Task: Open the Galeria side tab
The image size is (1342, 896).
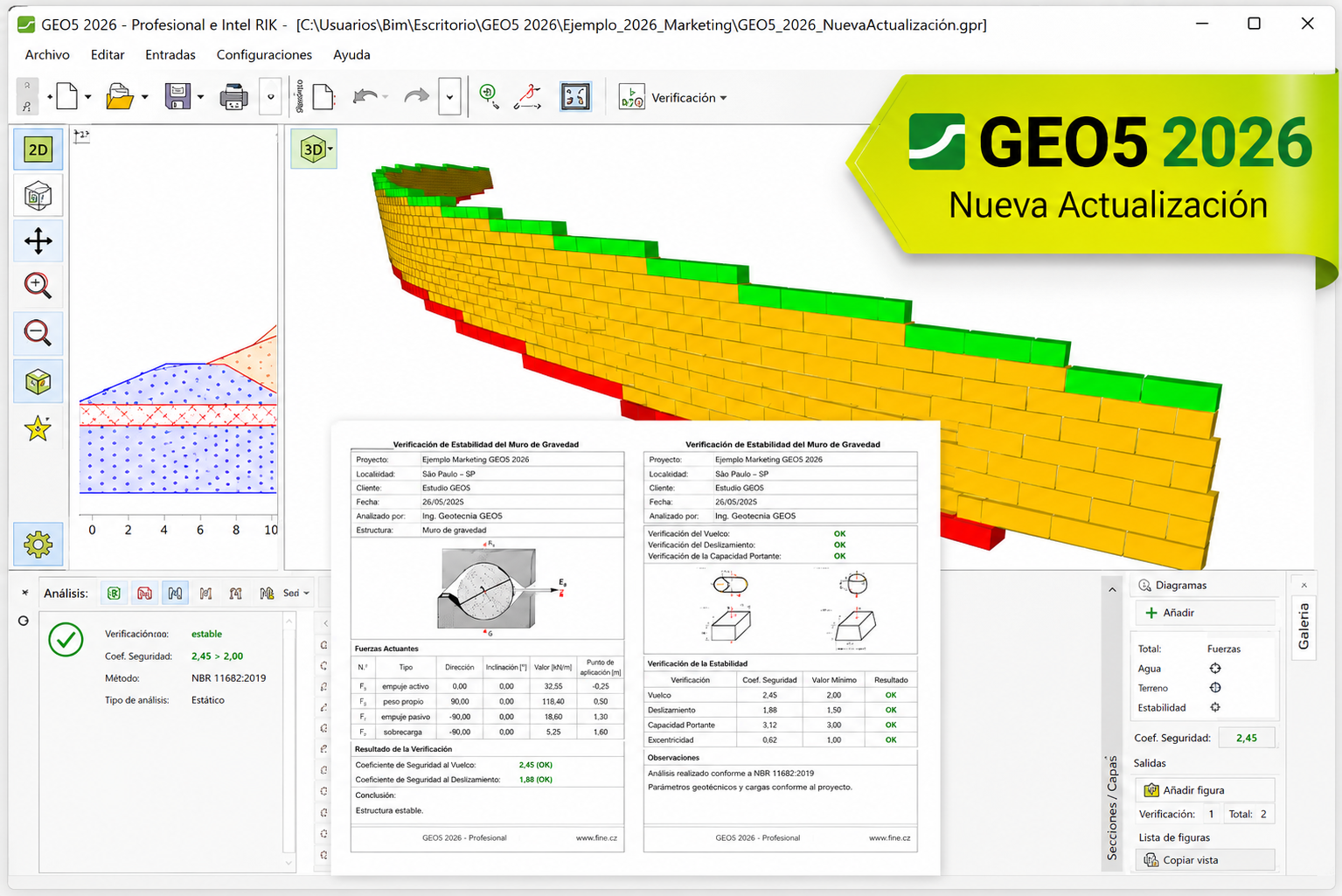Action: click(x=1304, y=626)
